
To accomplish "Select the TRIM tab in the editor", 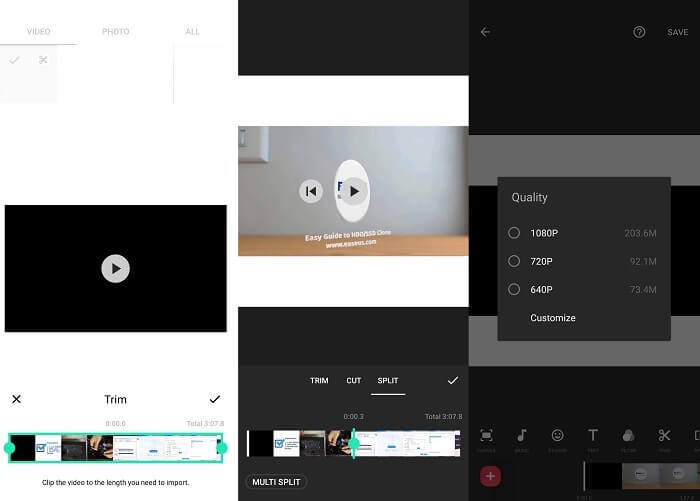I will tap(319, 380).
